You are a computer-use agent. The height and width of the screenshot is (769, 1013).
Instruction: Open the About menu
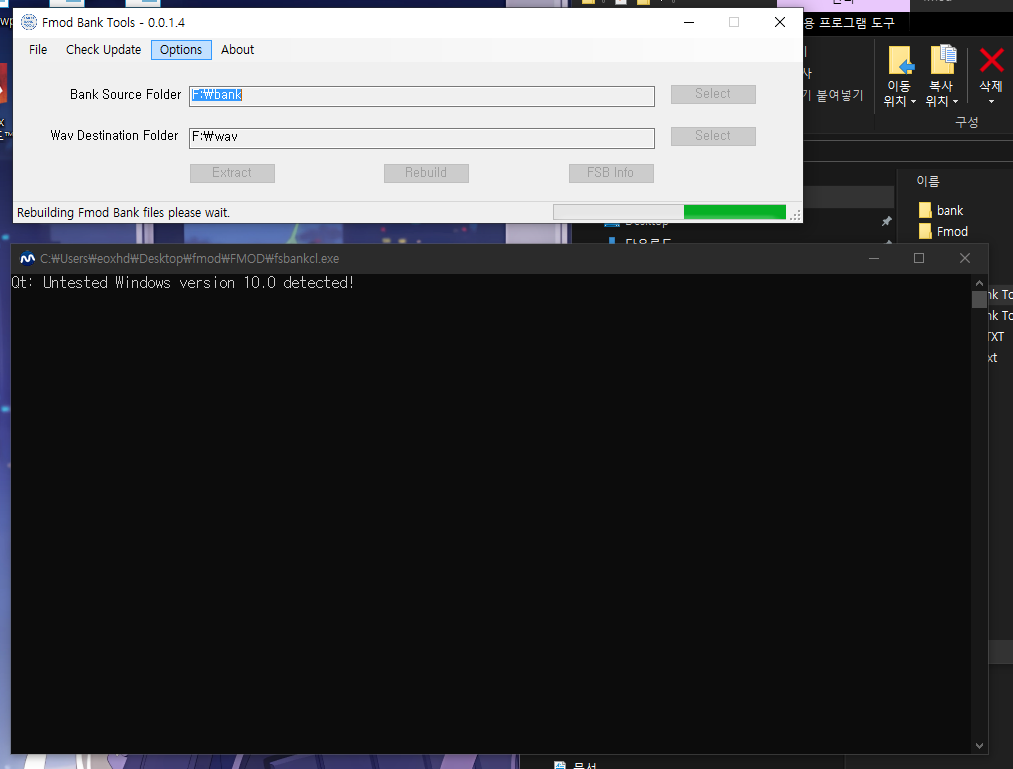(237, 50)
